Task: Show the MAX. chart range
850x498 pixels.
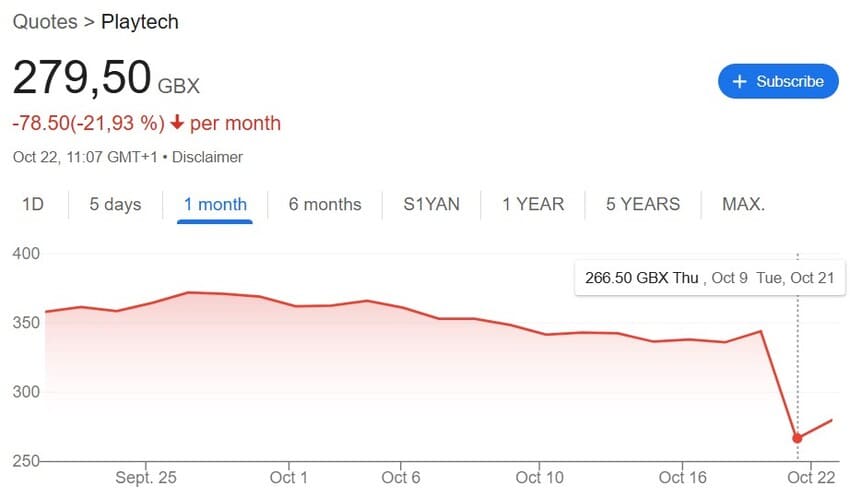Action: (x=743, y=204)
